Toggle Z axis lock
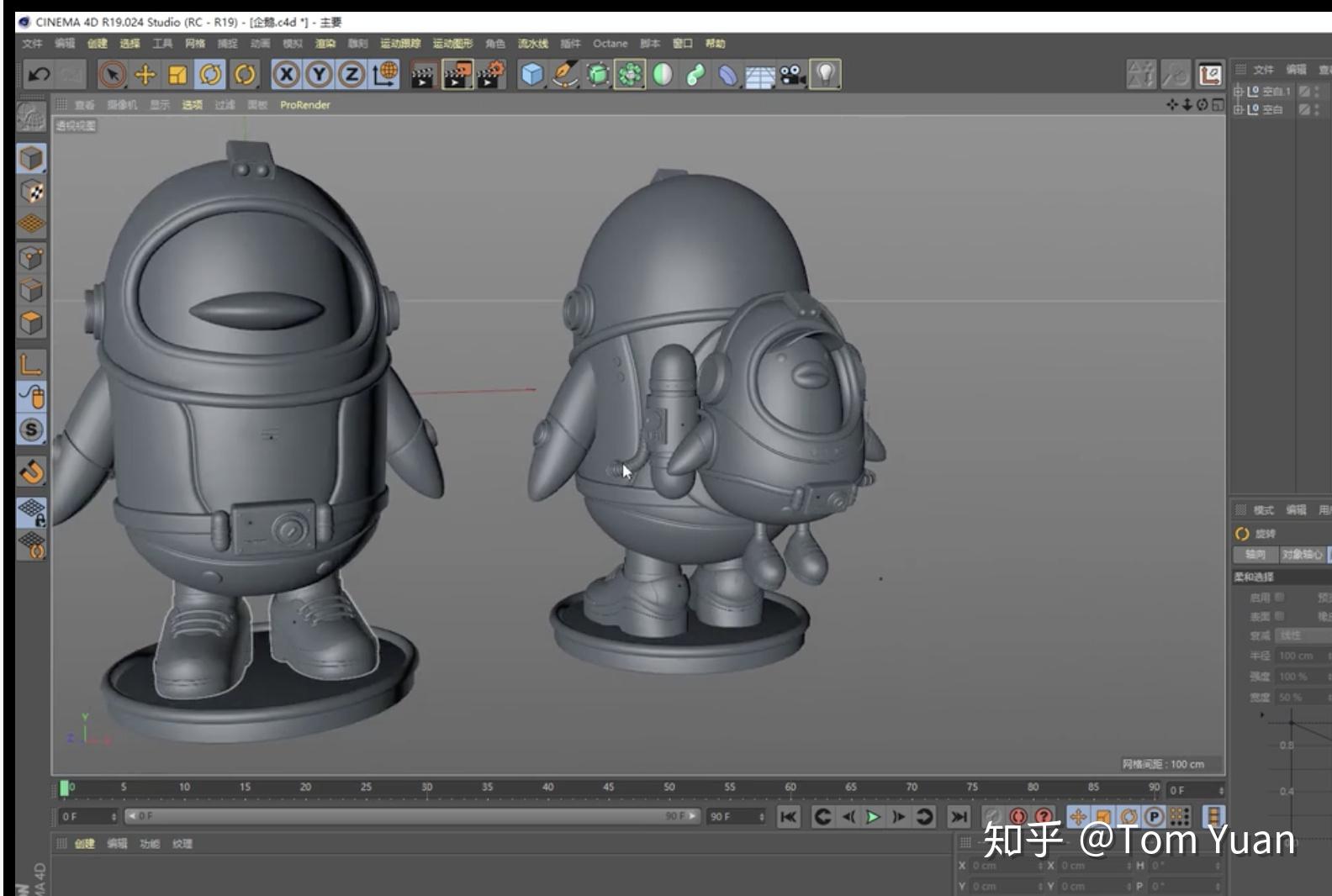Viewport: 1332px width, 896px height. click(351, 75)
